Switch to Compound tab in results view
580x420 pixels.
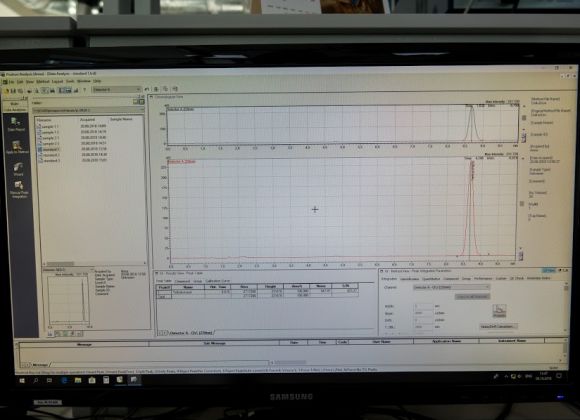[182, 281]
